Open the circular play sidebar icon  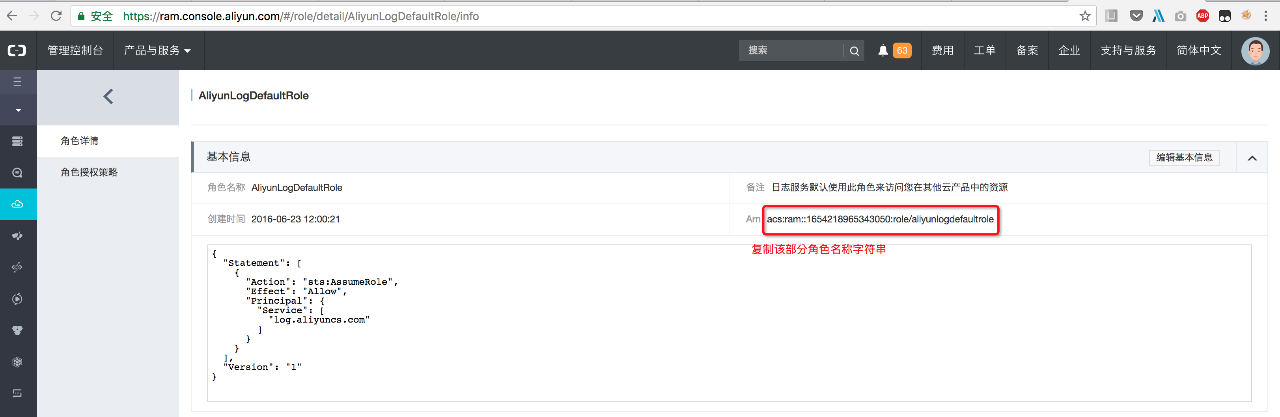pyautogui.click(x=17, y=298)
